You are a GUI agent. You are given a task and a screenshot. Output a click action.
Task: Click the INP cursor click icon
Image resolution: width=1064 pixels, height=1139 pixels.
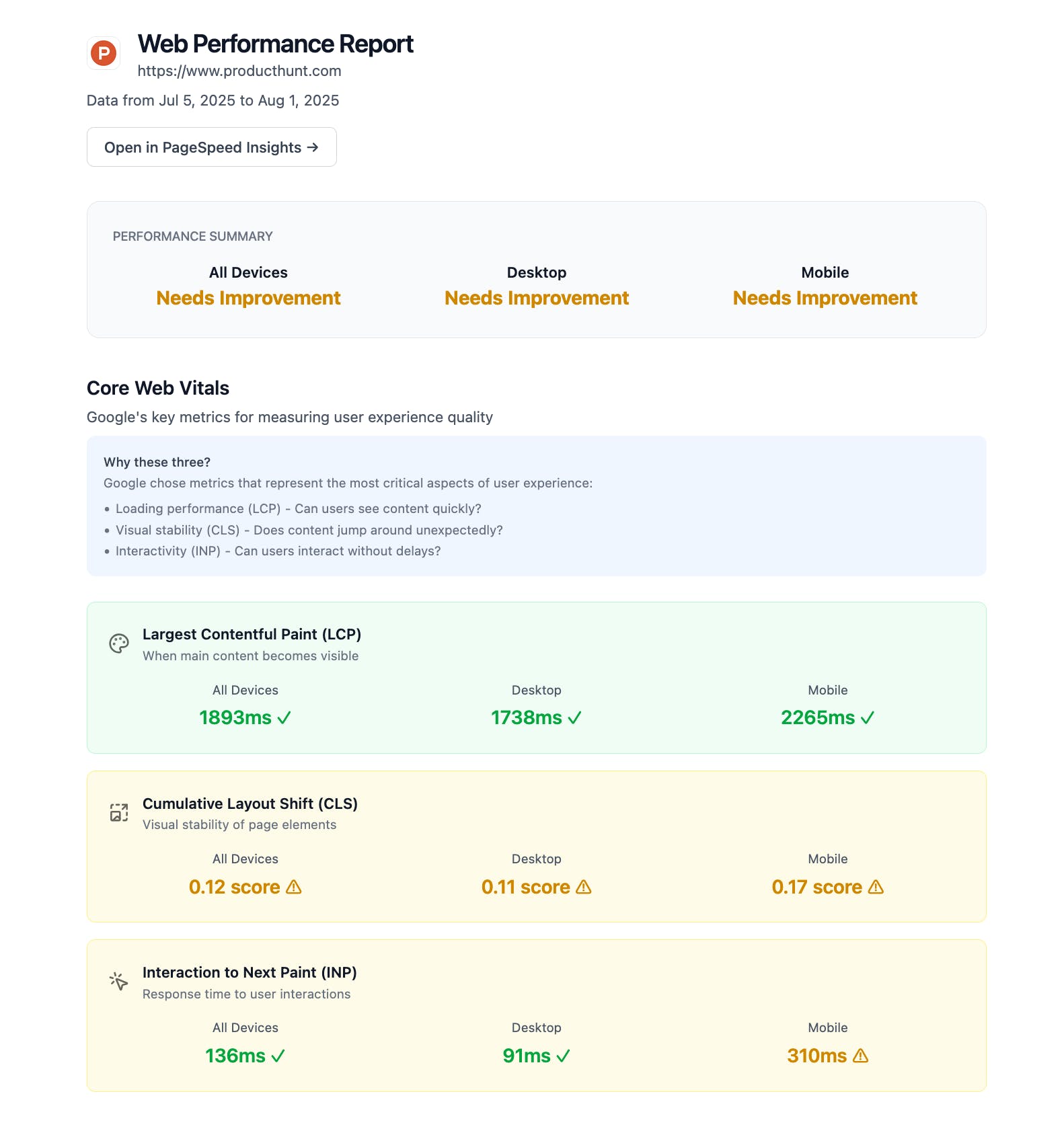coord(119,982)
